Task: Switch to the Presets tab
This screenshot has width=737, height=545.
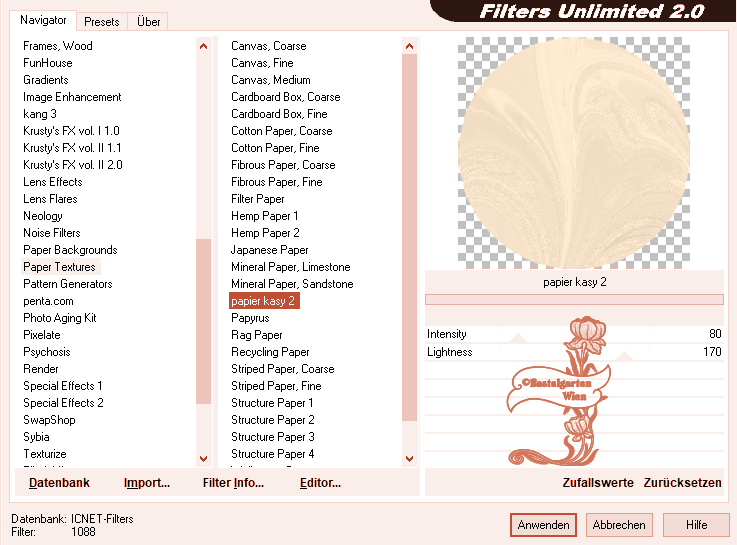Action: (x=101, y=21)
